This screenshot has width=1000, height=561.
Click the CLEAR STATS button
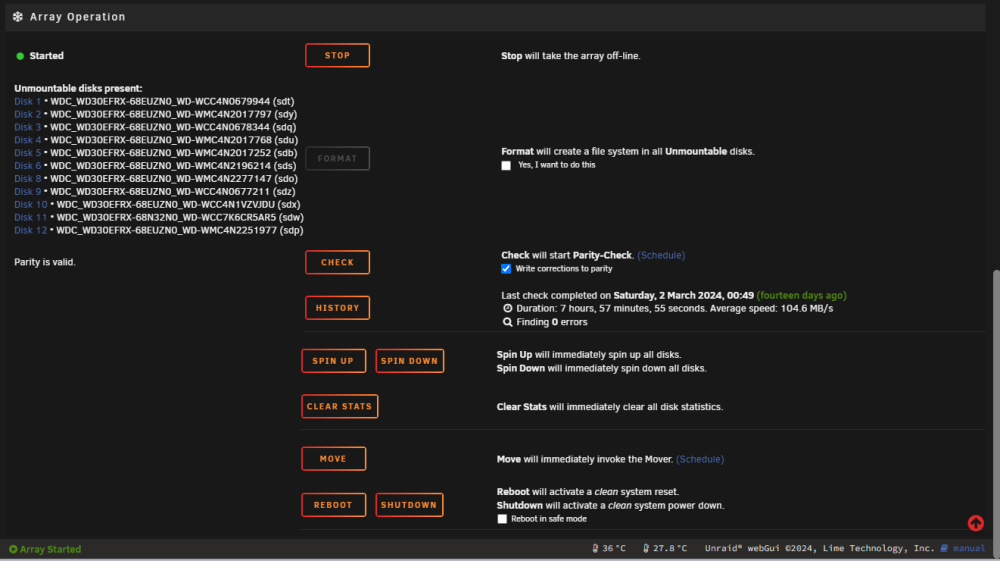pyautogui.click(x=339, y=406)
